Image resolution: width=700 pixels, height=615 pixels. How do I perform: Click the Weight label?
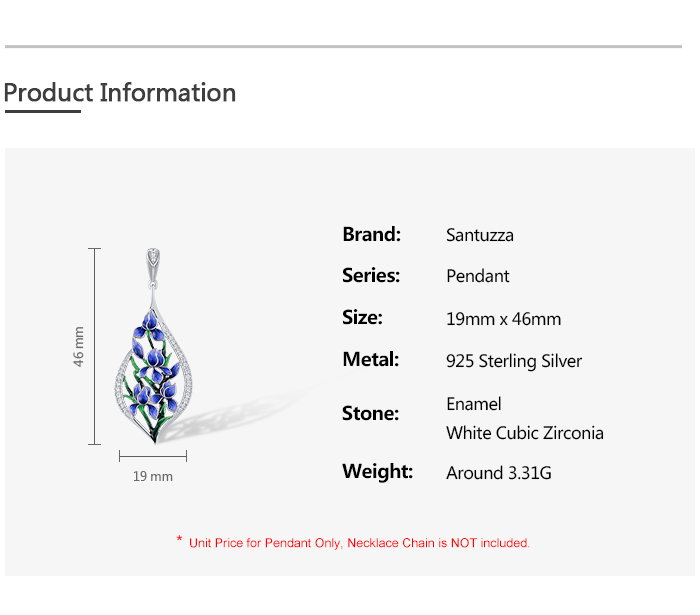tap(377, 472)
